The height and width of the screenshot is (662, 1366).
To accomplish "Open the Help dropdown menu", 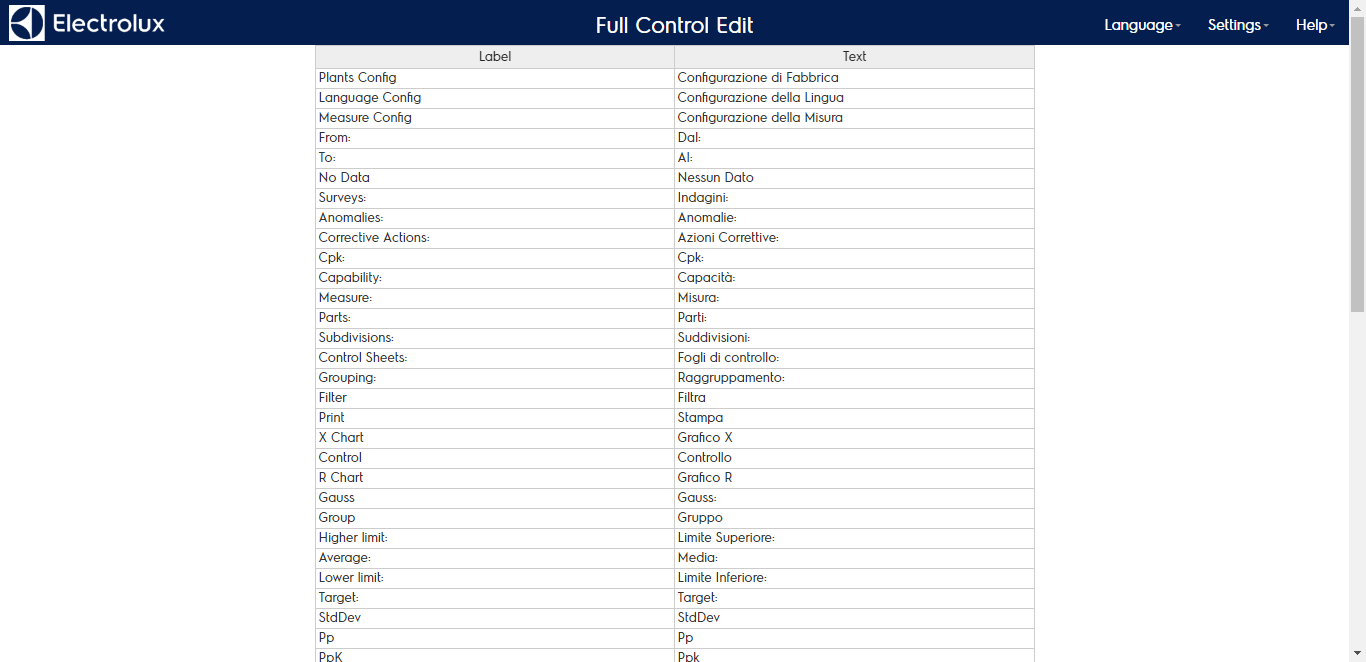I will point(1315,25).
